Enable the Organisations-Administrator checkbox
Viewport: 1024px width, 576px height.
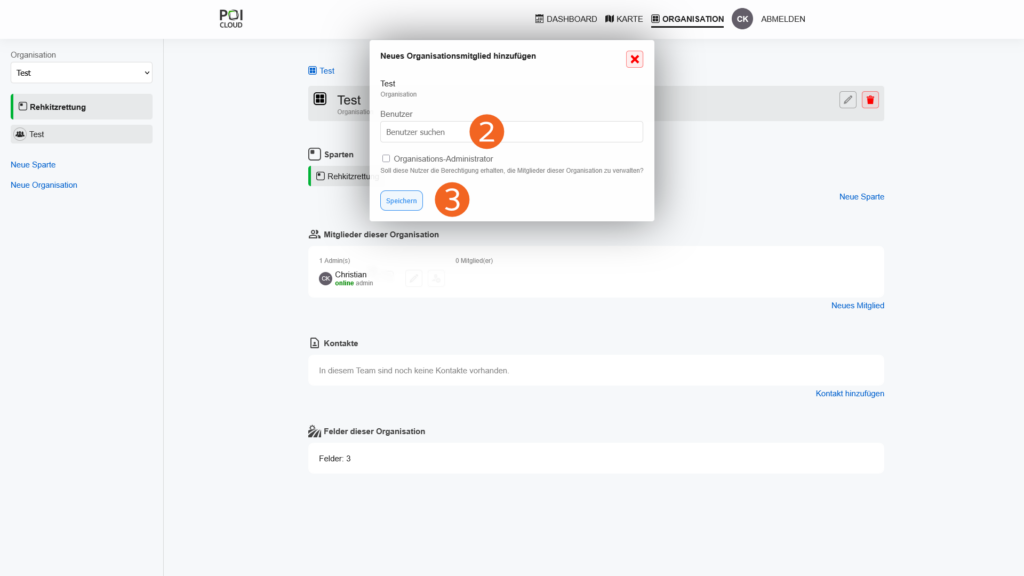click(x=386, y=158)
